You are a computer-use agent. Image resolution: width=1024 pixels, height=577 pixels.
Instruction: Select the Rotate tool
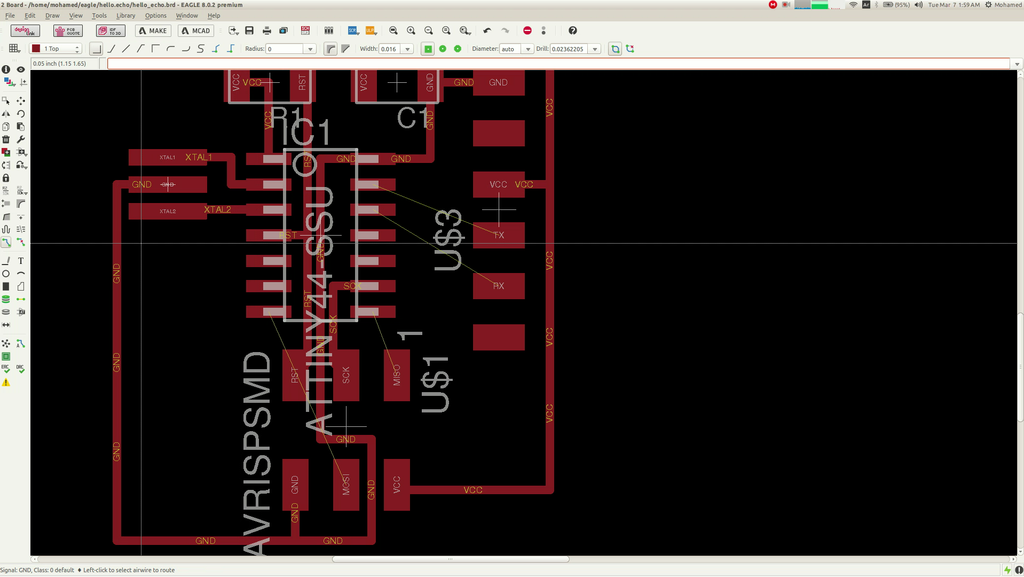pyautogui.click(x=21, y=114)
